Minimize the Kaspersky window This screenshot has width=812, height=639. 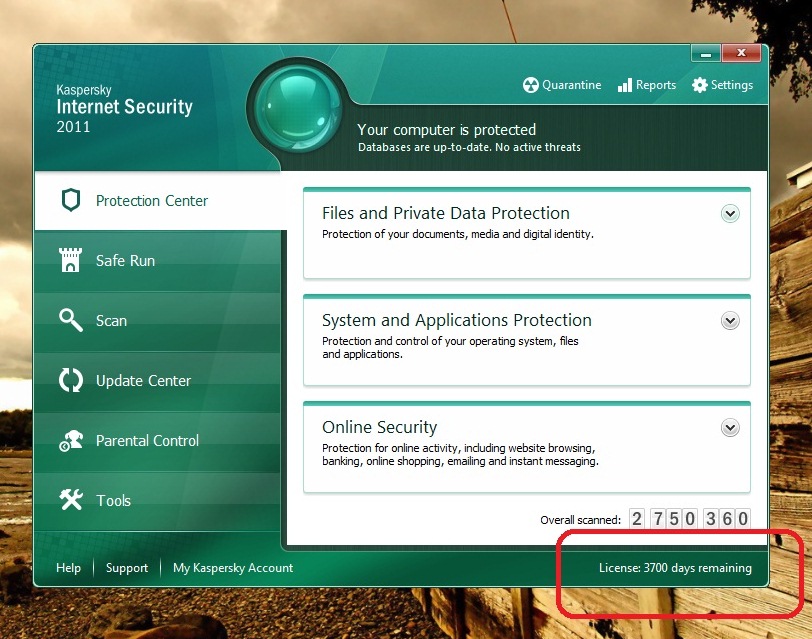(705, 53)
